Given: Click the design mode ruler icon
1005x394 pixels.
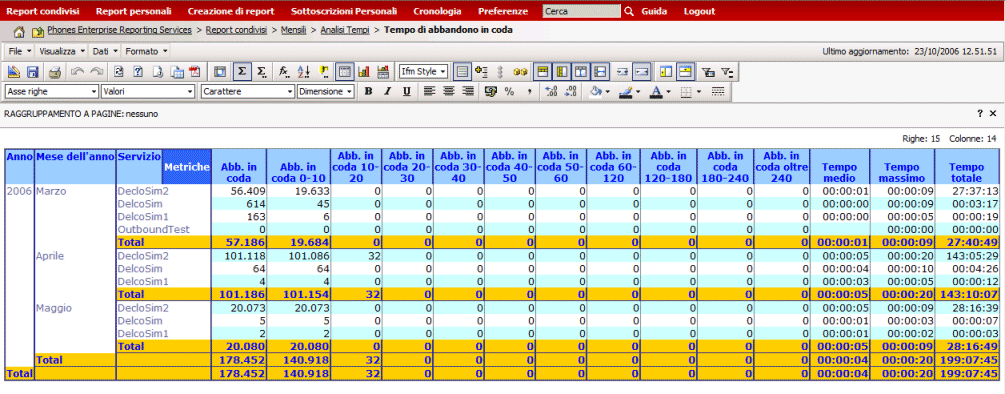Looking at the screenshot, I should [x=13, y=72].
